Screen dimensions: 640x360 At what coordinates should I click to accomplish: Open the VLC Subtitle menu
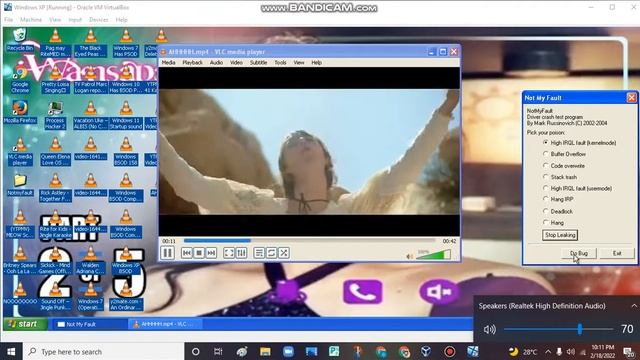point(258,62)
